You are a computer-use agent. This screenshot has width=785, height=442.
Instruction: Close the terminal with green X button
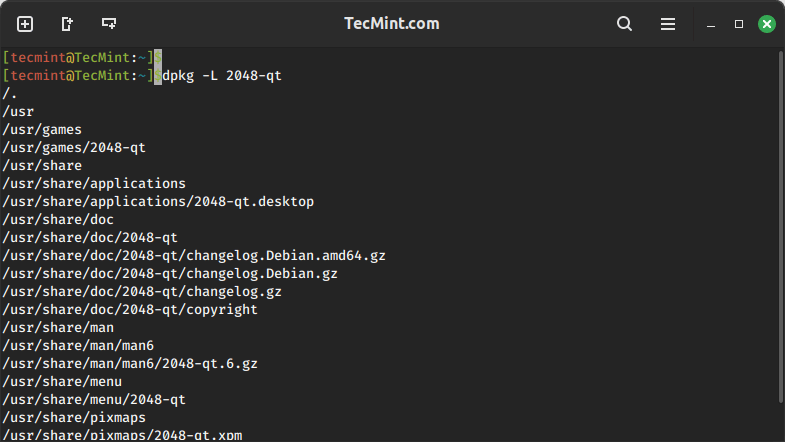[767, 24]
